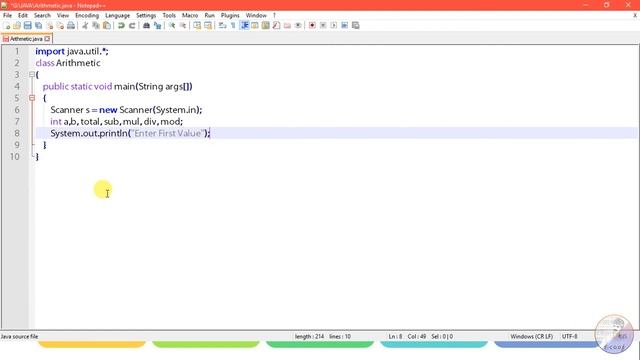Open Find with binoculars icon
Viewport: 640px width, 360px height.
146,26
